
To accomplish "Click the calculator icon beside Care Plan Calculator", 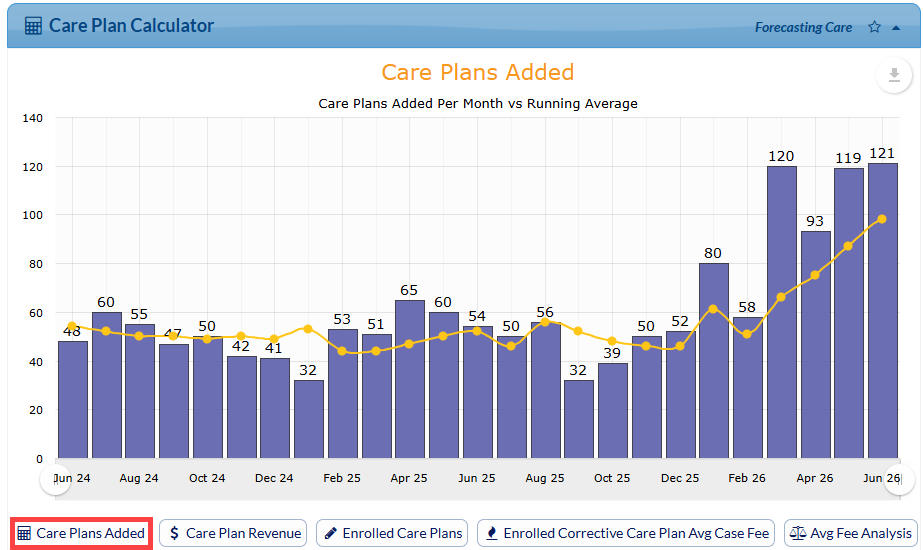I will (x=33, y=26).
